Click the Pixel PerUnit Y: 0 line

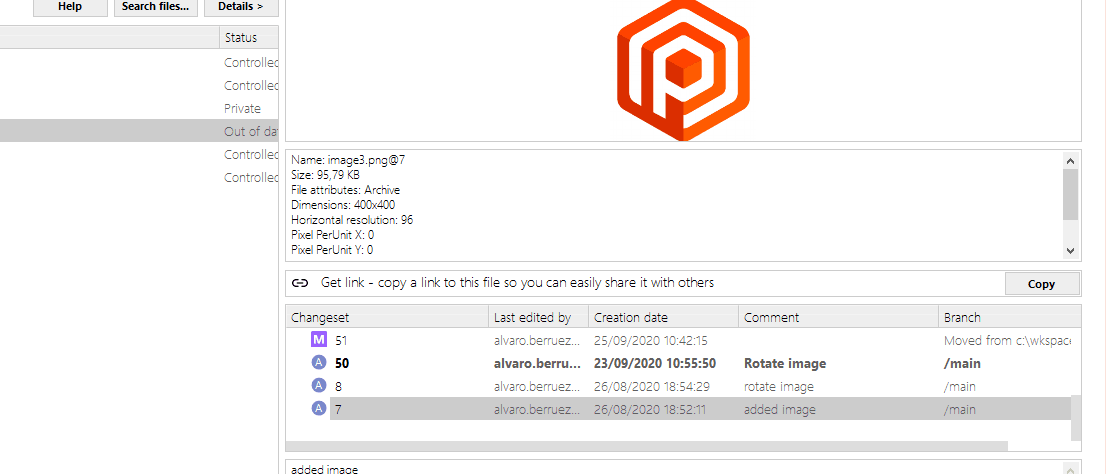coord(332,250)
